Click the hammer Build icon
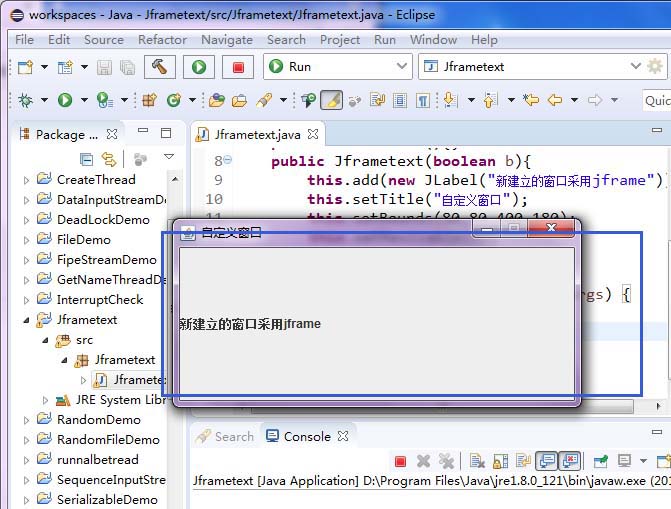This screenshot has width=671, height=509. pos(159,67)
